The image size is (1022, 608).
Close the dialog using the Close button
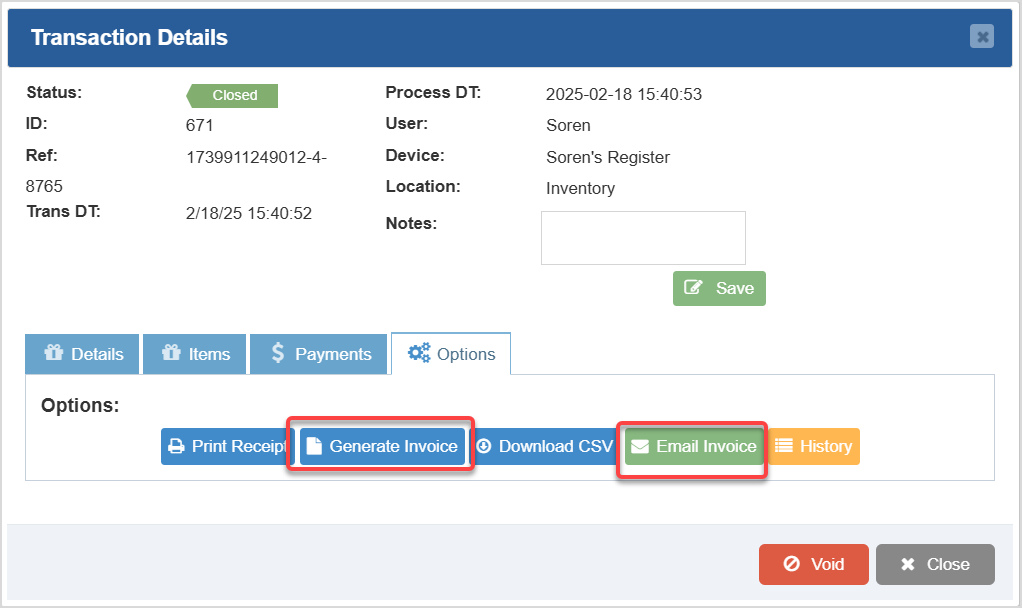[x=935, y=564]
